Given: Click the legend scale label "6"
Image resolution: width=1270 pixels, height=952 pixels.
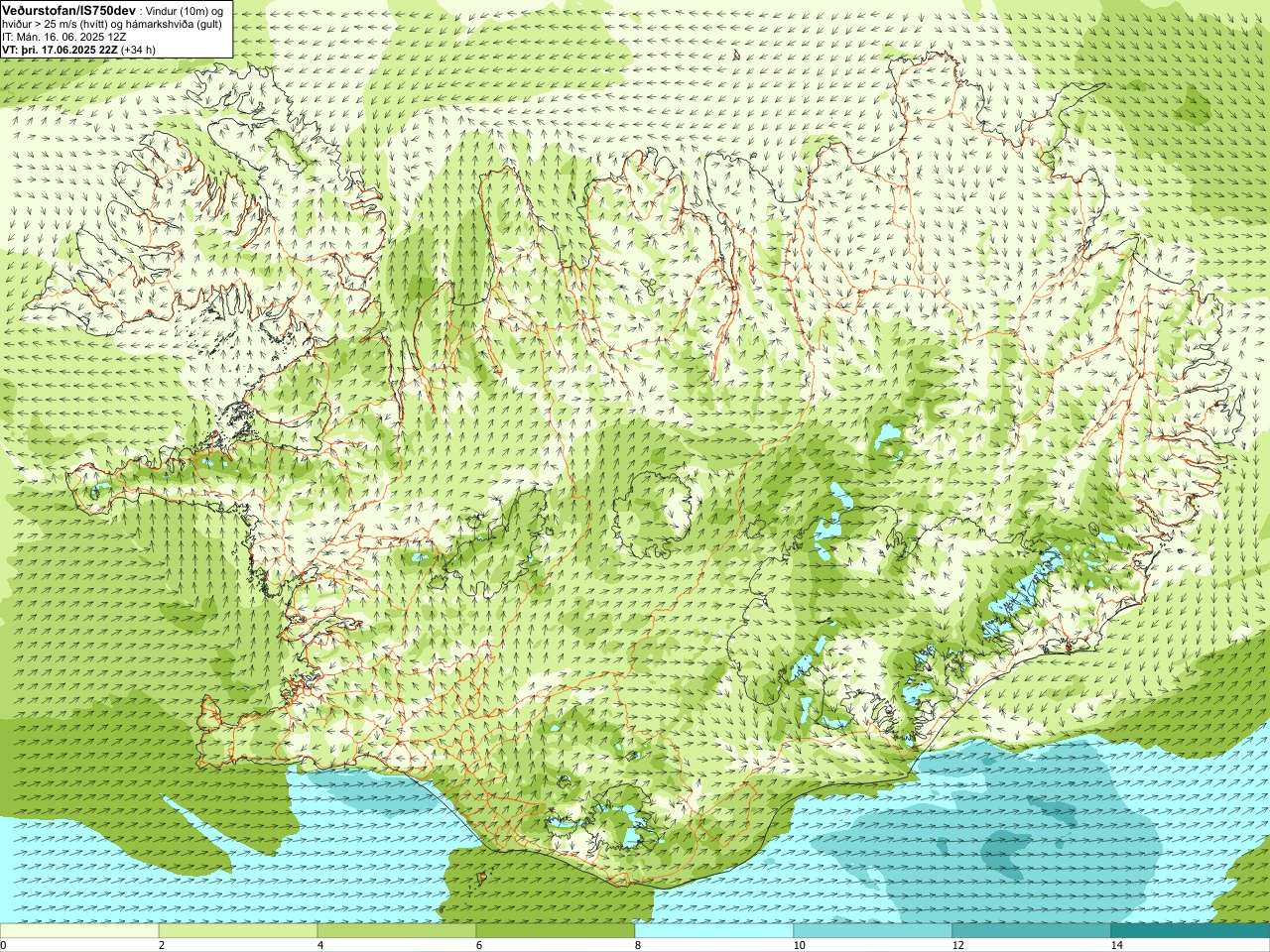Looking at the screenshot, I should coord(479,945).
